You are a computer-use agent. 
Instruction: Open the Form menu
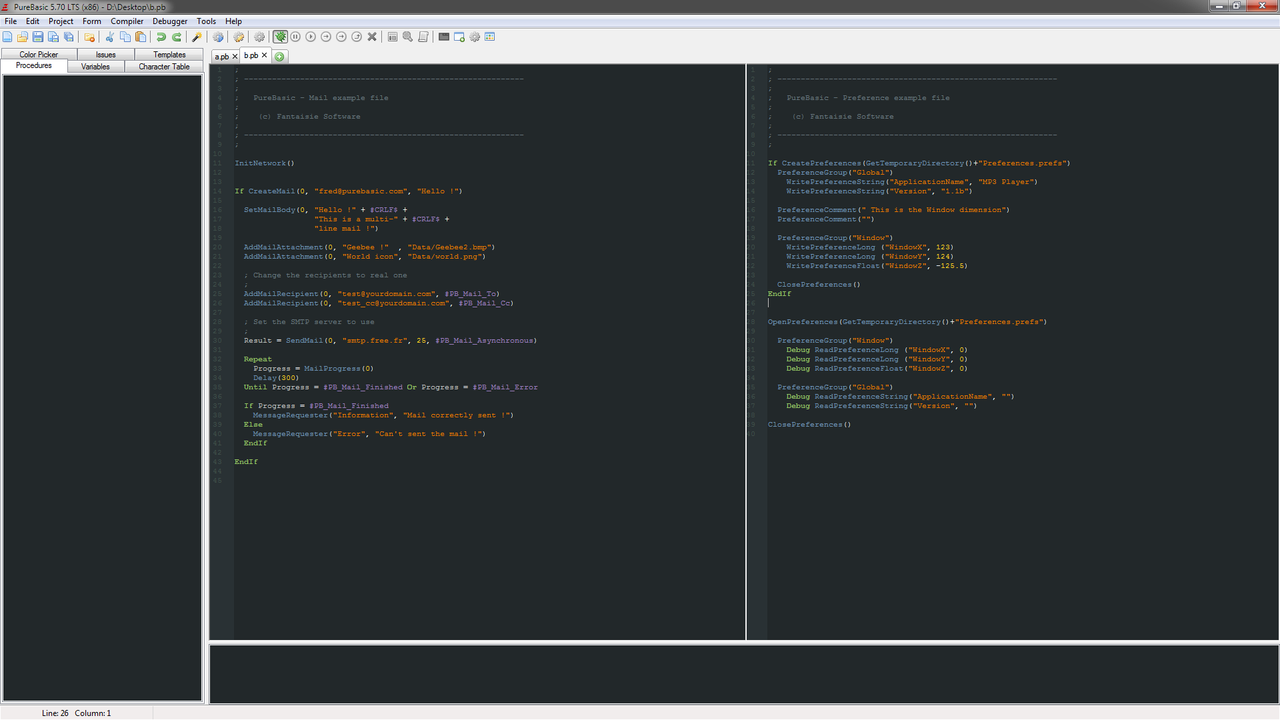tap(92, 21)
